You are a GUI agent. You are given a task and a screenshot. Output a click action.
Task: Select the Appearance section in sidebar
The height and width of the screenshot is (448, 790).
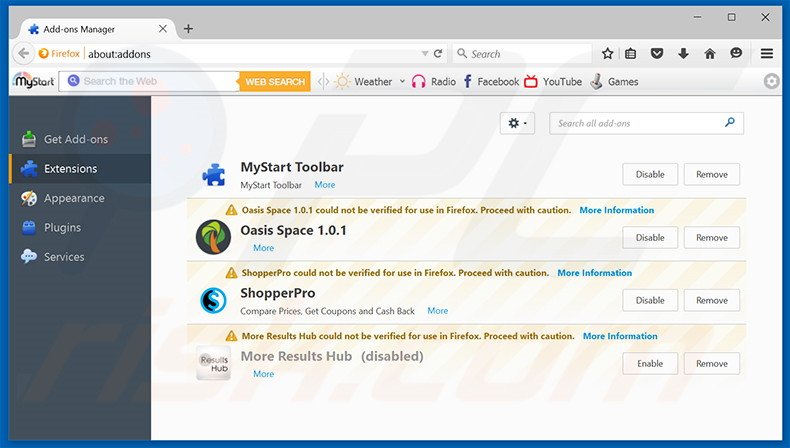(x=73, y=198)
